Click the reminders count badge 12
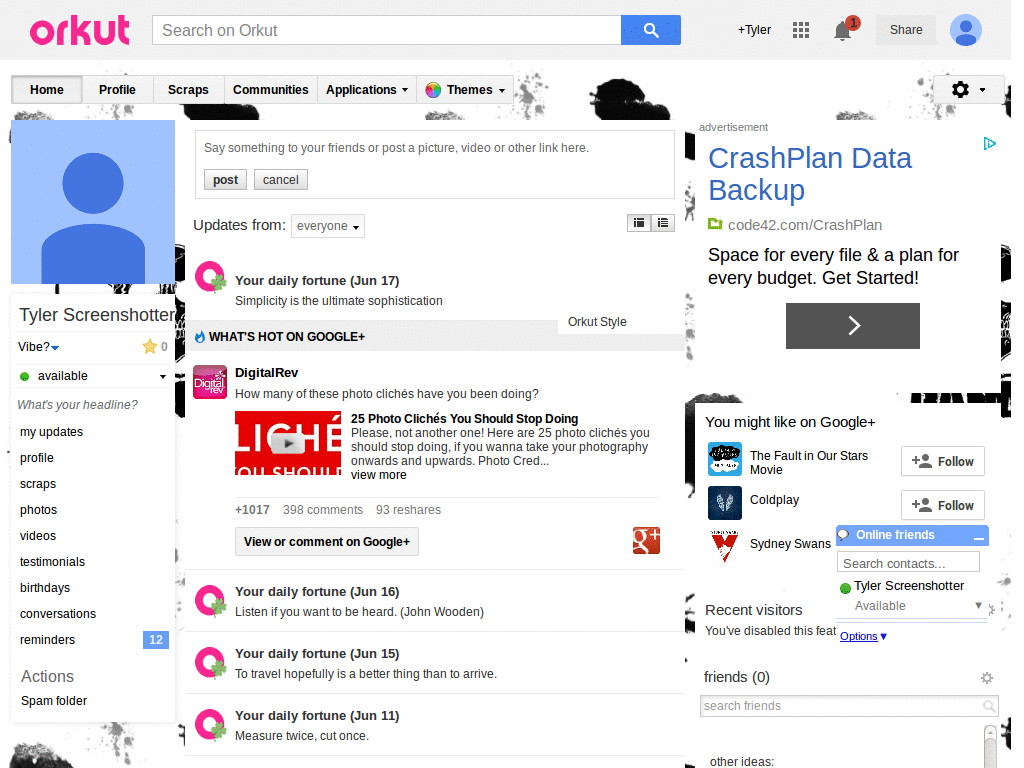The image size is (1024, 768). pos(155,640)
